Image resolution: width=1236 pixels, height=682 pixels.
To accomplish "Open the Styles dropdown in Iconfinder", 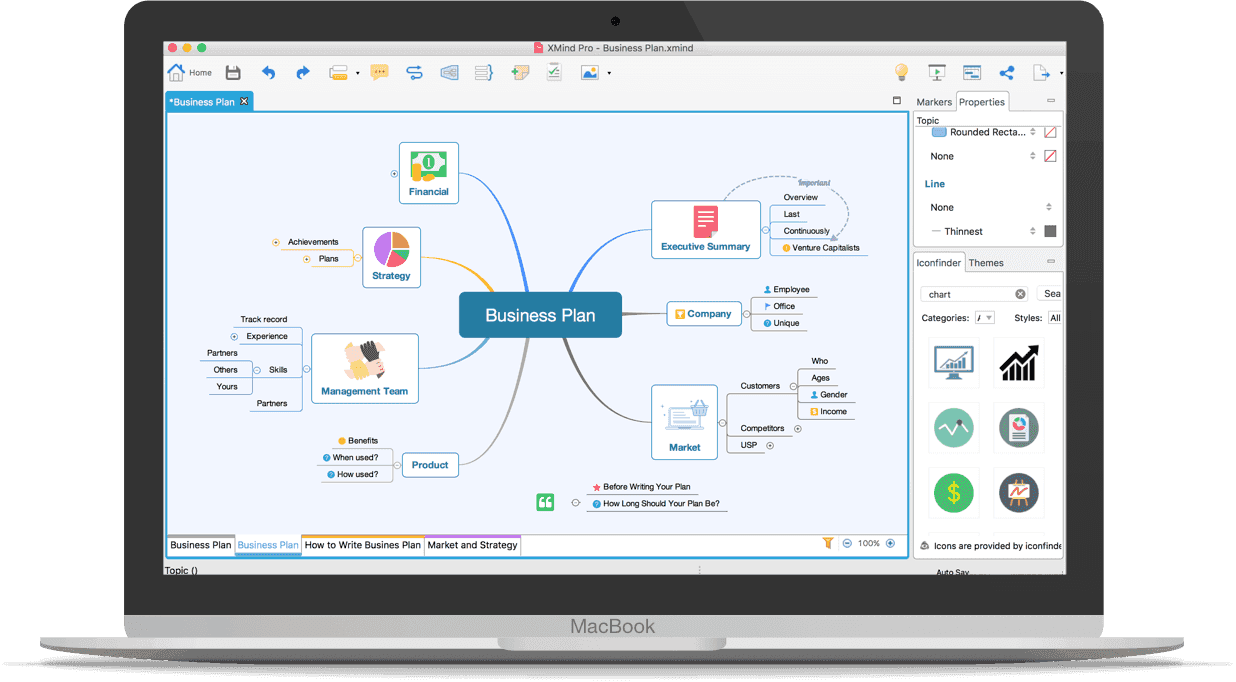I will coord(1054,318).
